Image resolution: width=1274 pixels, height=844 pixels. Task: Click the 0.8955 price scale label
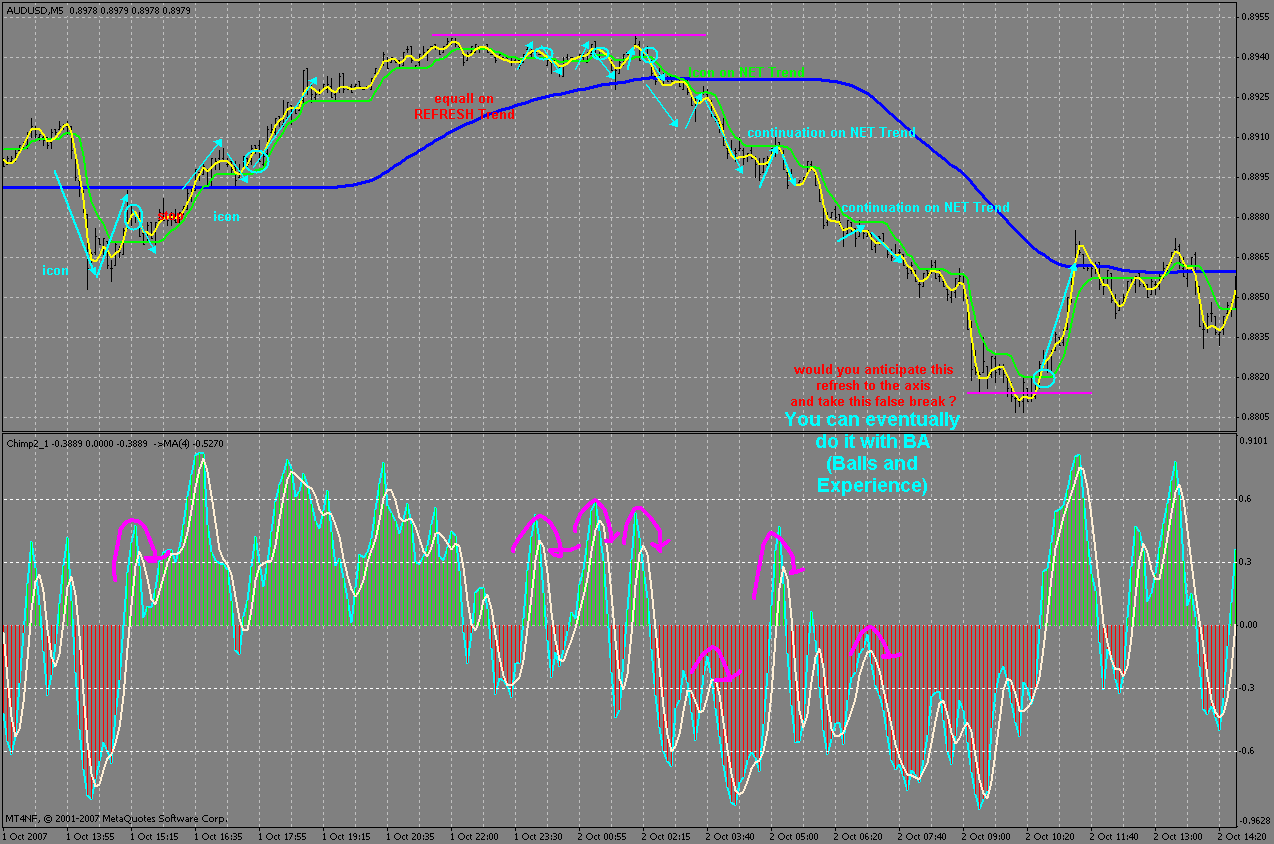tap(1255, 17)
